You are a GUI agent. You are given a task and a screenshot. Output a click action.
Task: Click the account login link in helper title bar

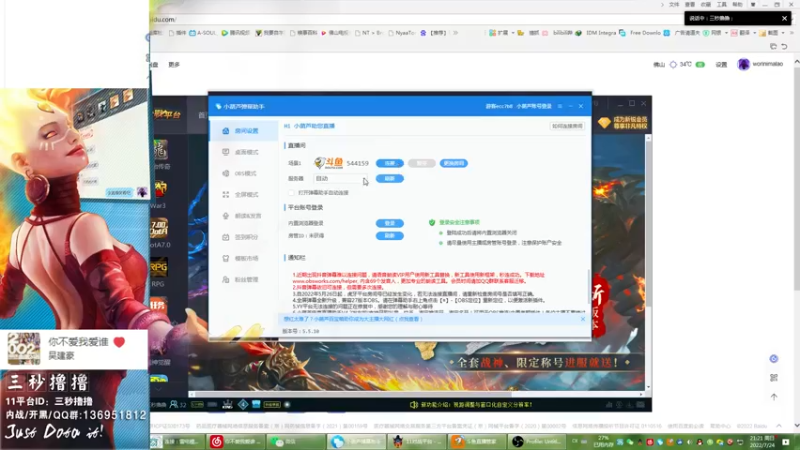(534, 106)
